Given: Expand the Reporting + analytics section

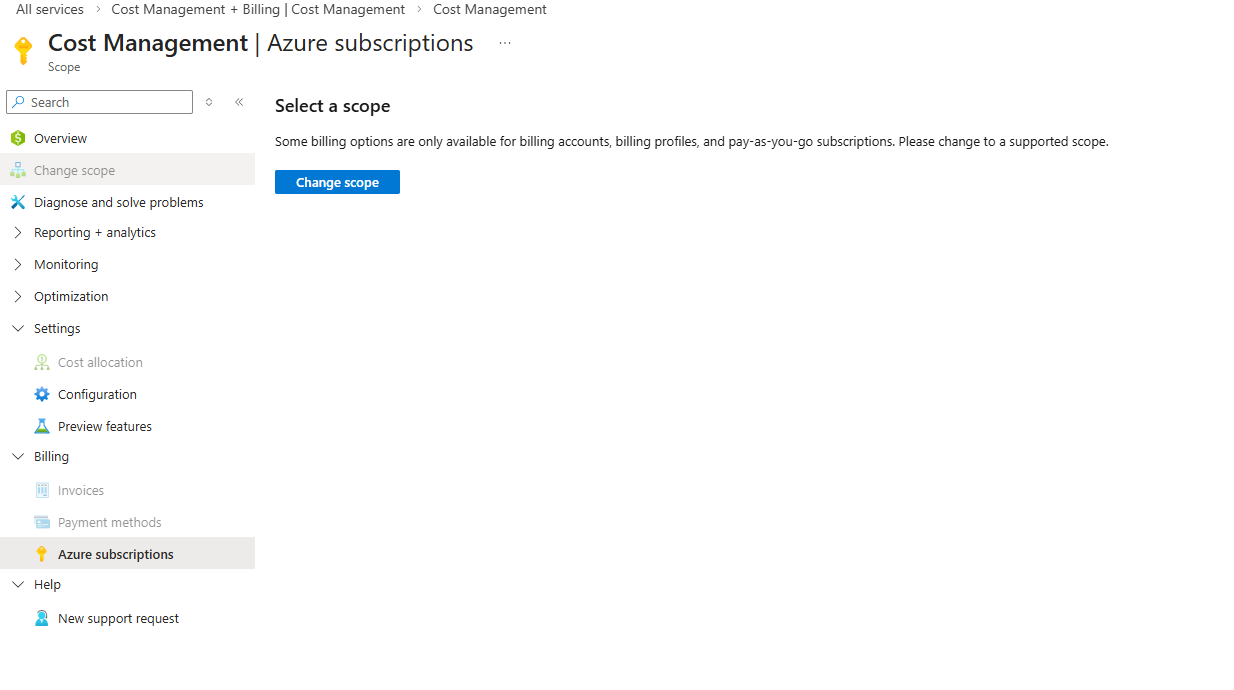Looking at the screenshot, I should [x=18, y=232].
